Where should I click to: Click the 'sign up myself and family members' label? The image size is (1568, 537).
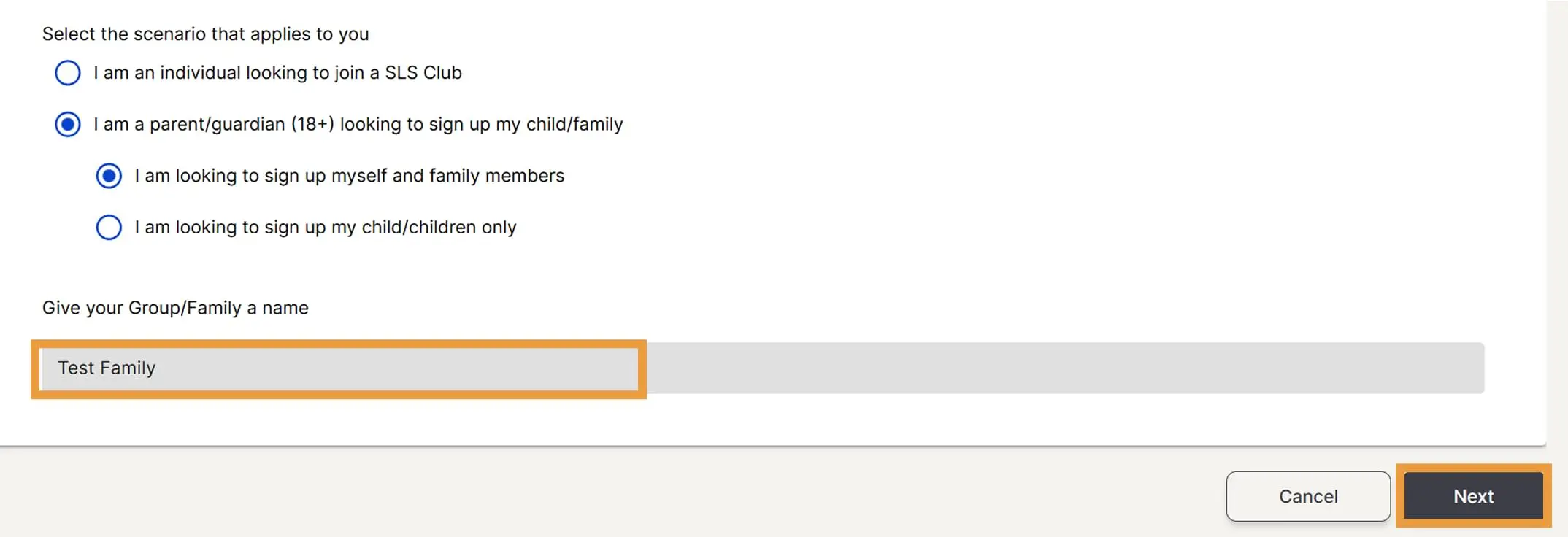(349, 176)
